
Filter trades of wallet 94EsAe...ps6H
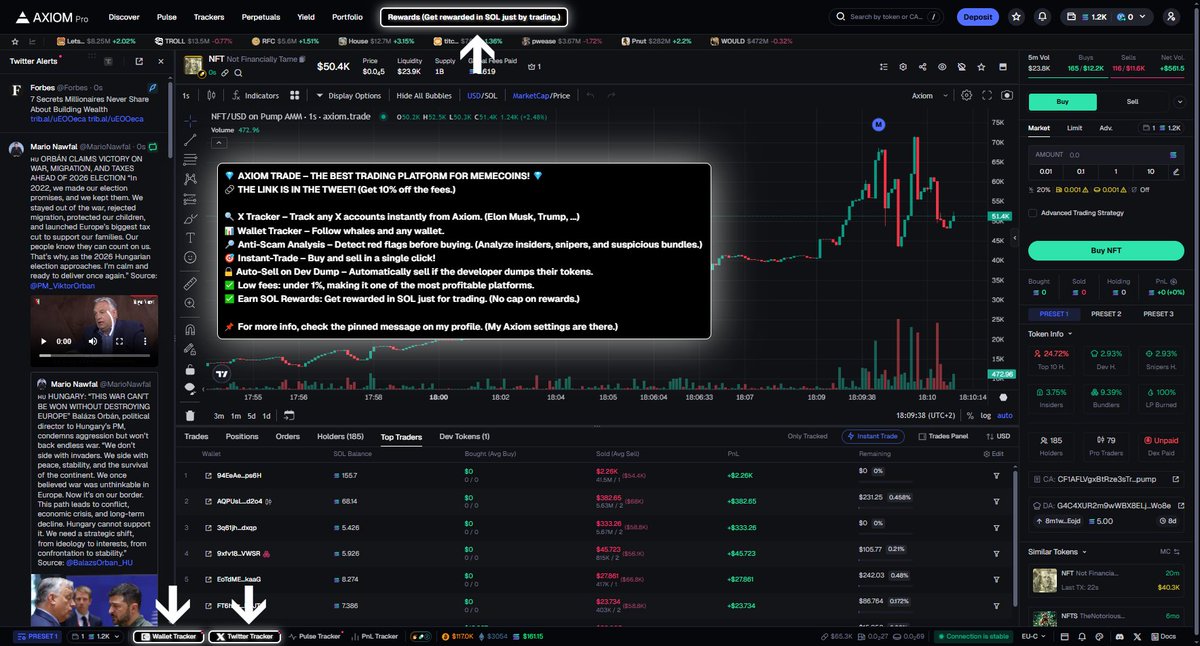coord(996,475)
